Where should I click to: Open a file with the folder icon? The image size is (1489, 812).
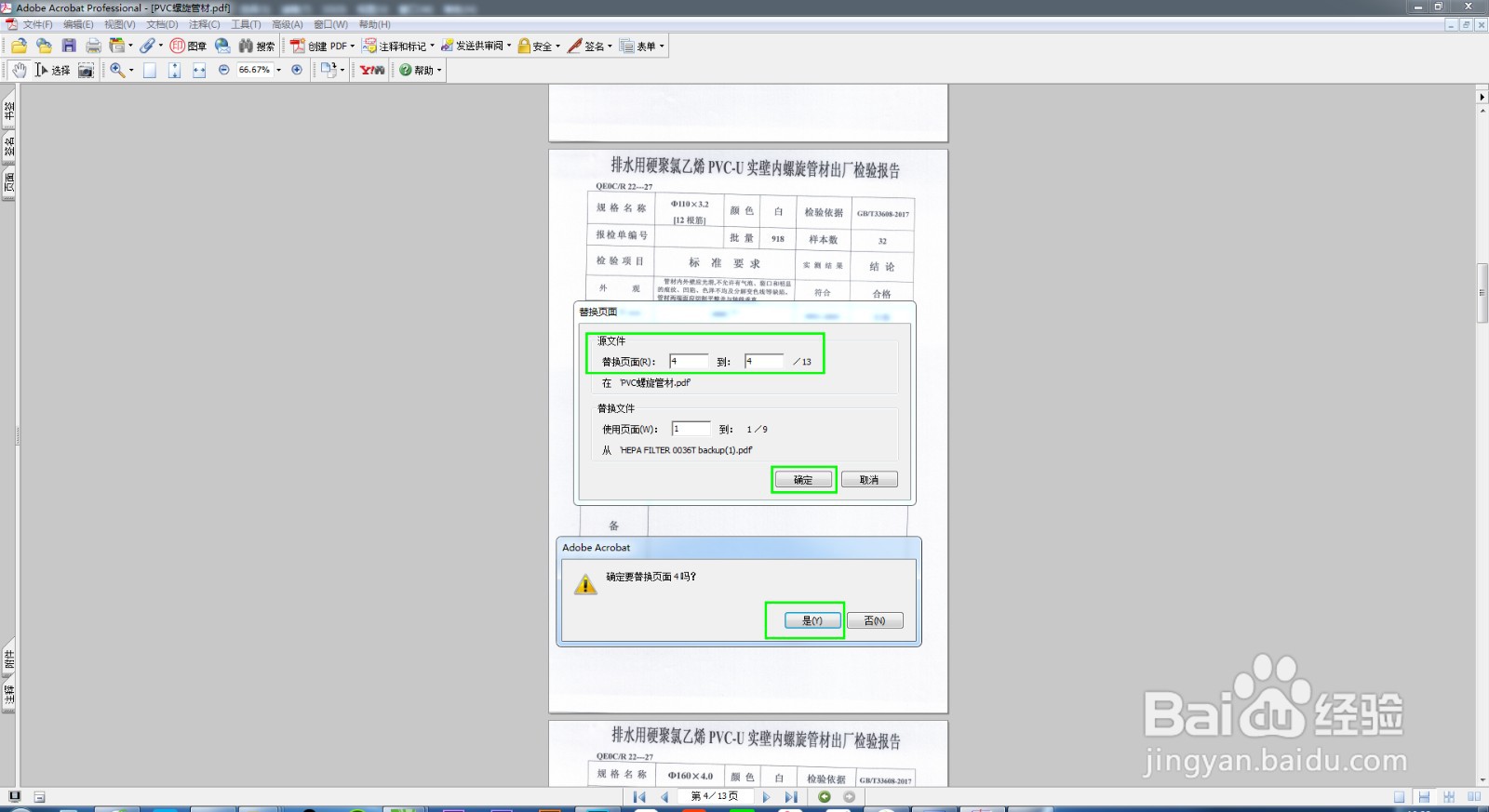(19, 46)
